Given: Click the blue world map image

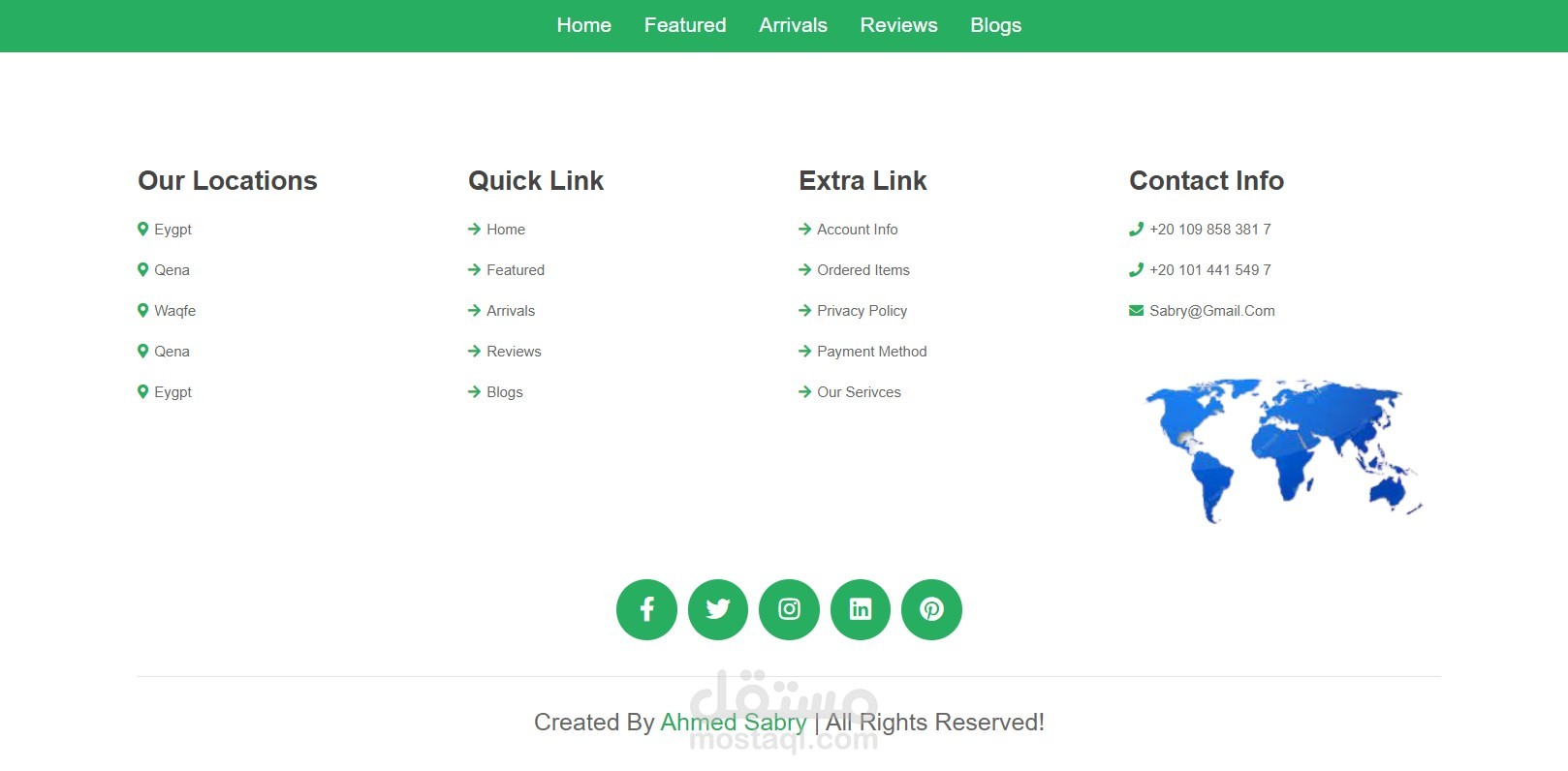Looking at the screenshot, I should [1284, 450].
